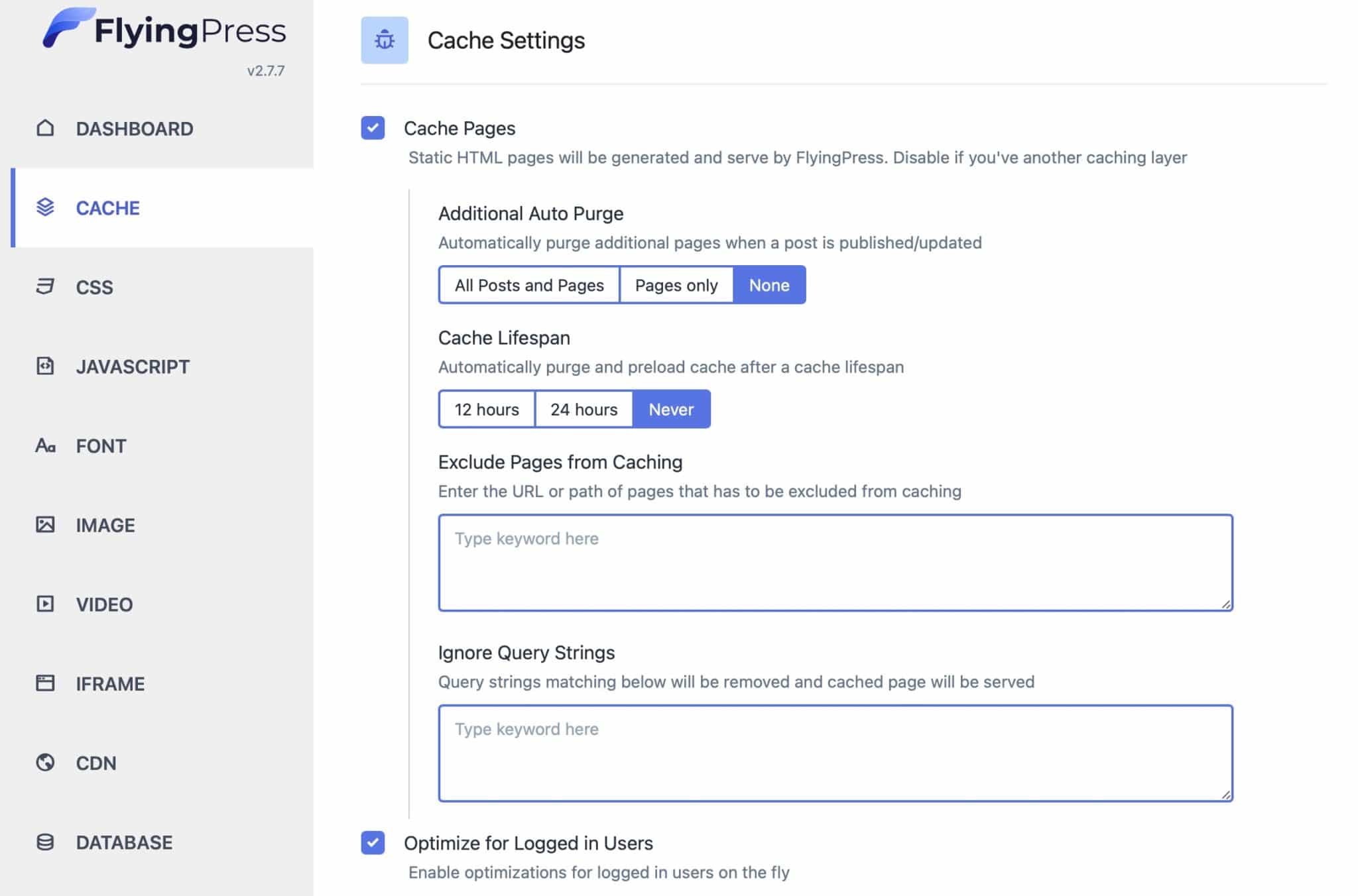Click into the Ignore Query Strings textarea

tap(835, 754)
